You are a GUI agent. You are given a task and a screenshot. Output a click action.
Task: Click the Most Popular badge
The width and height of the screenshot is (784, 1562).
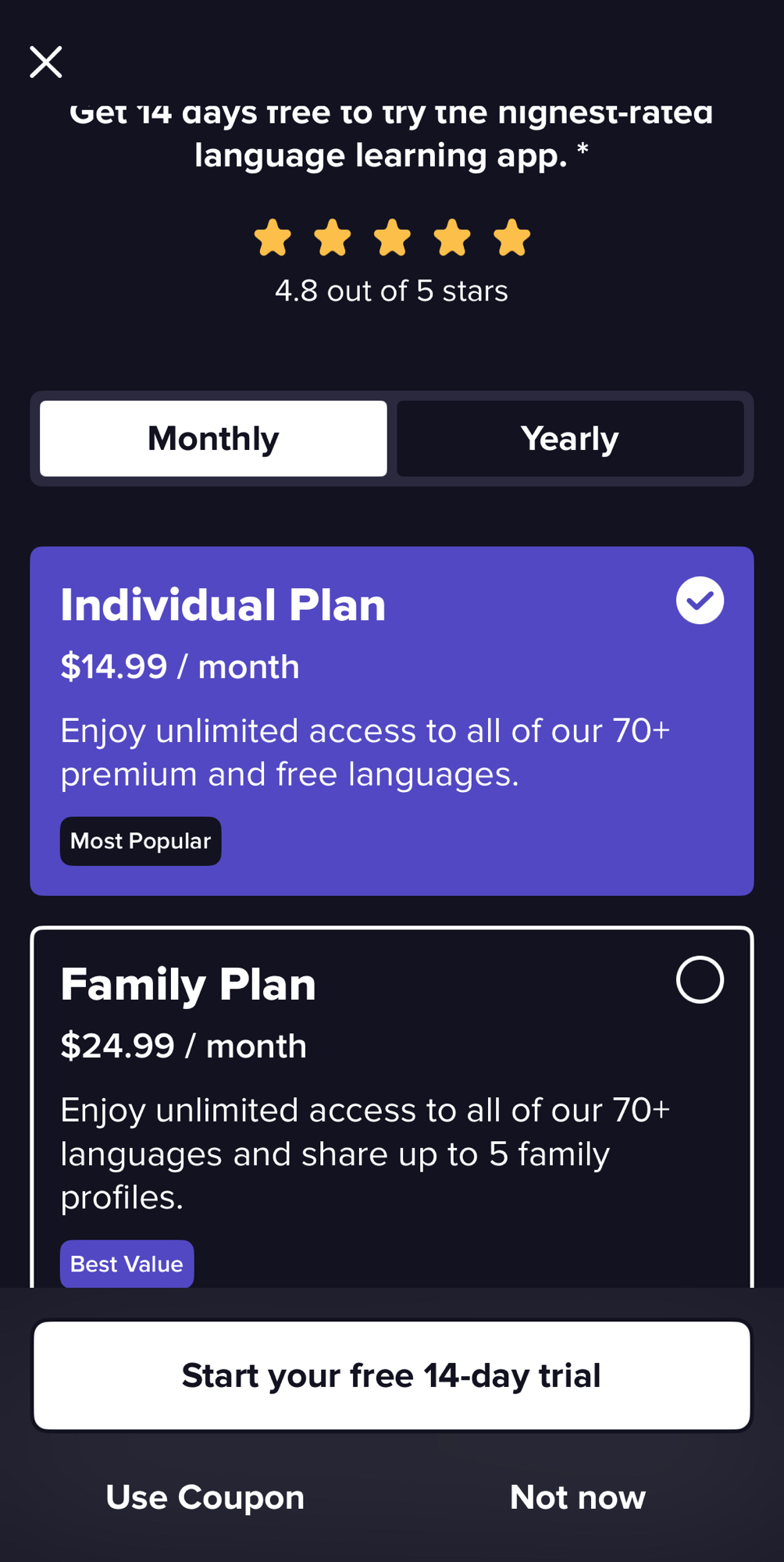[x=141, y=841]
